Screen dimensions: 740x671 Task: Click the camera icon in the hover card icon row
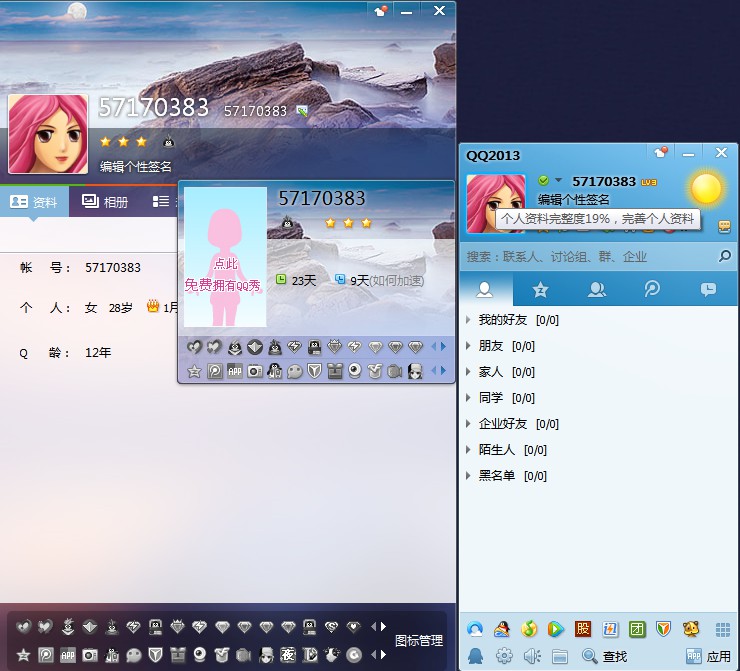[x=255, y=371]
